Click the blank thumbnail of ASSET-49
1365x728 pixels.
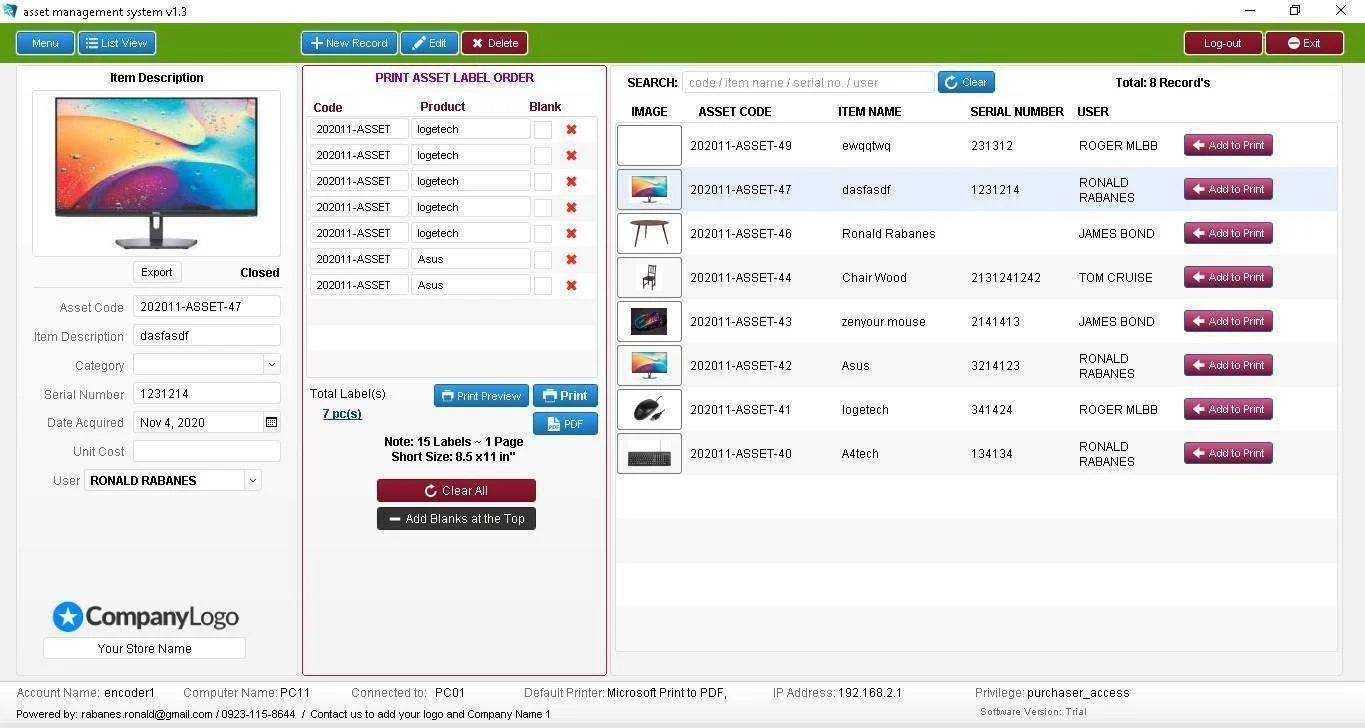click(x=649, y=145)
